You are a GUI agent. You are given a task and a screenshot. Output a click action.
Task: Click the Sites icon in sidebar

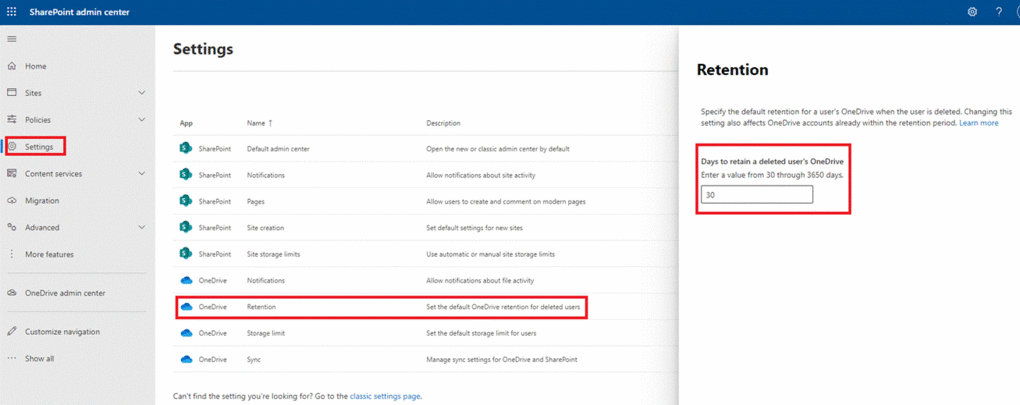pos(12,93)
